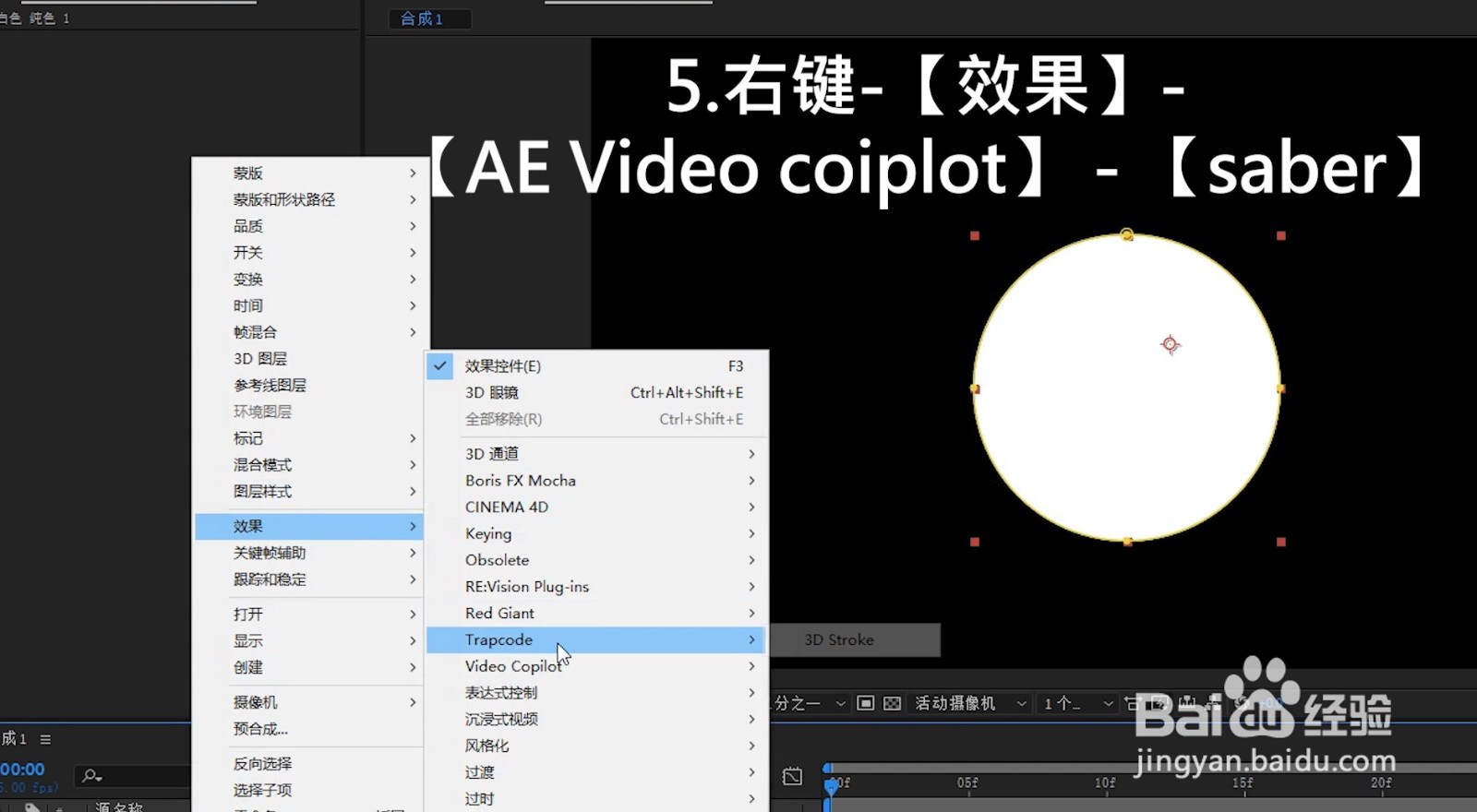This screenshot has height=812, width=1477.
Task: Expand the 蒙版 submenu
Action: tap(309, 173)
